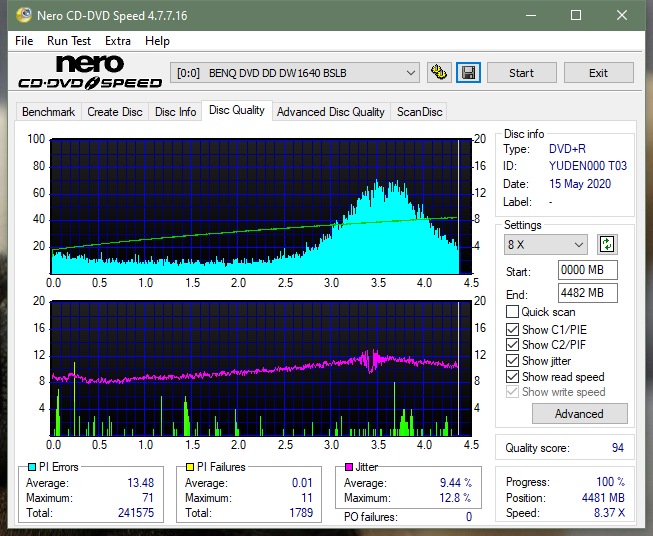653x536 pixels.
Task: Click the cyan PI Errors color swatch
Action: [32, 467]
